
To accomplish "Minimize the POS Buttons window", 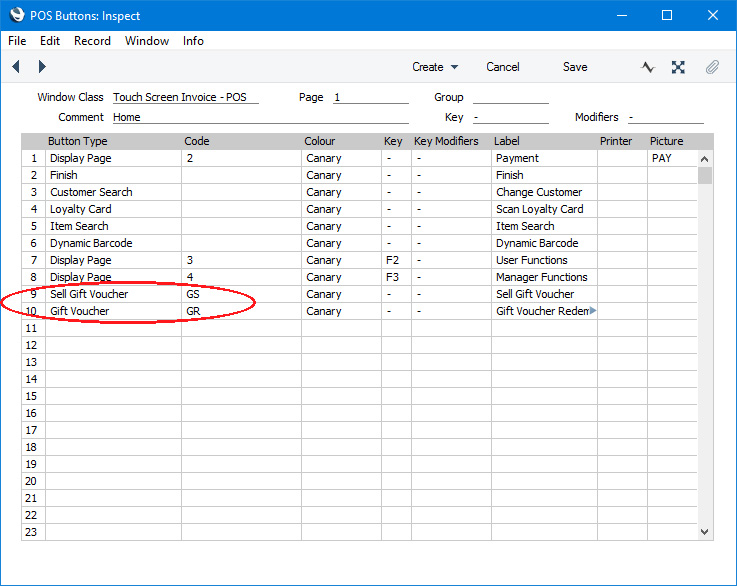I will tap(622, 15).
